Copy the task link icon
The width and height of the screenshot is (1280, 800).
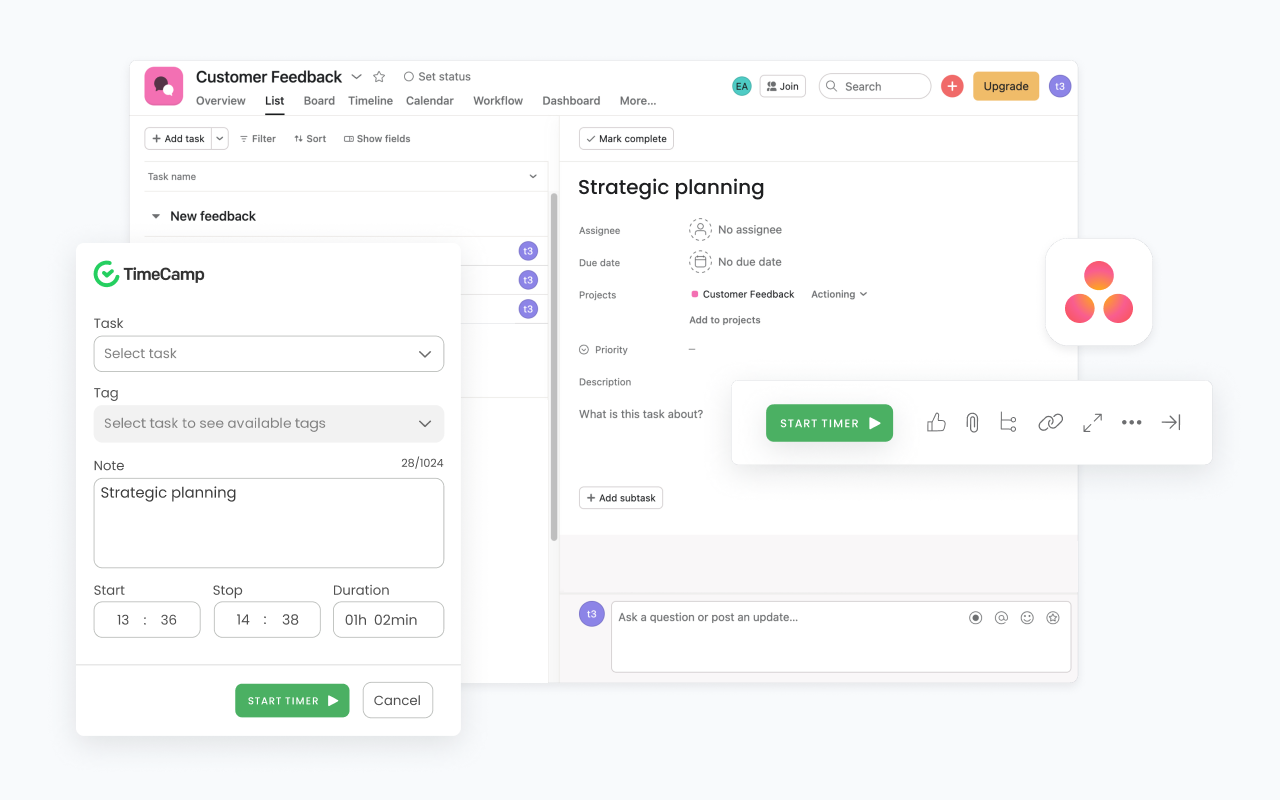click(1051, 422)
